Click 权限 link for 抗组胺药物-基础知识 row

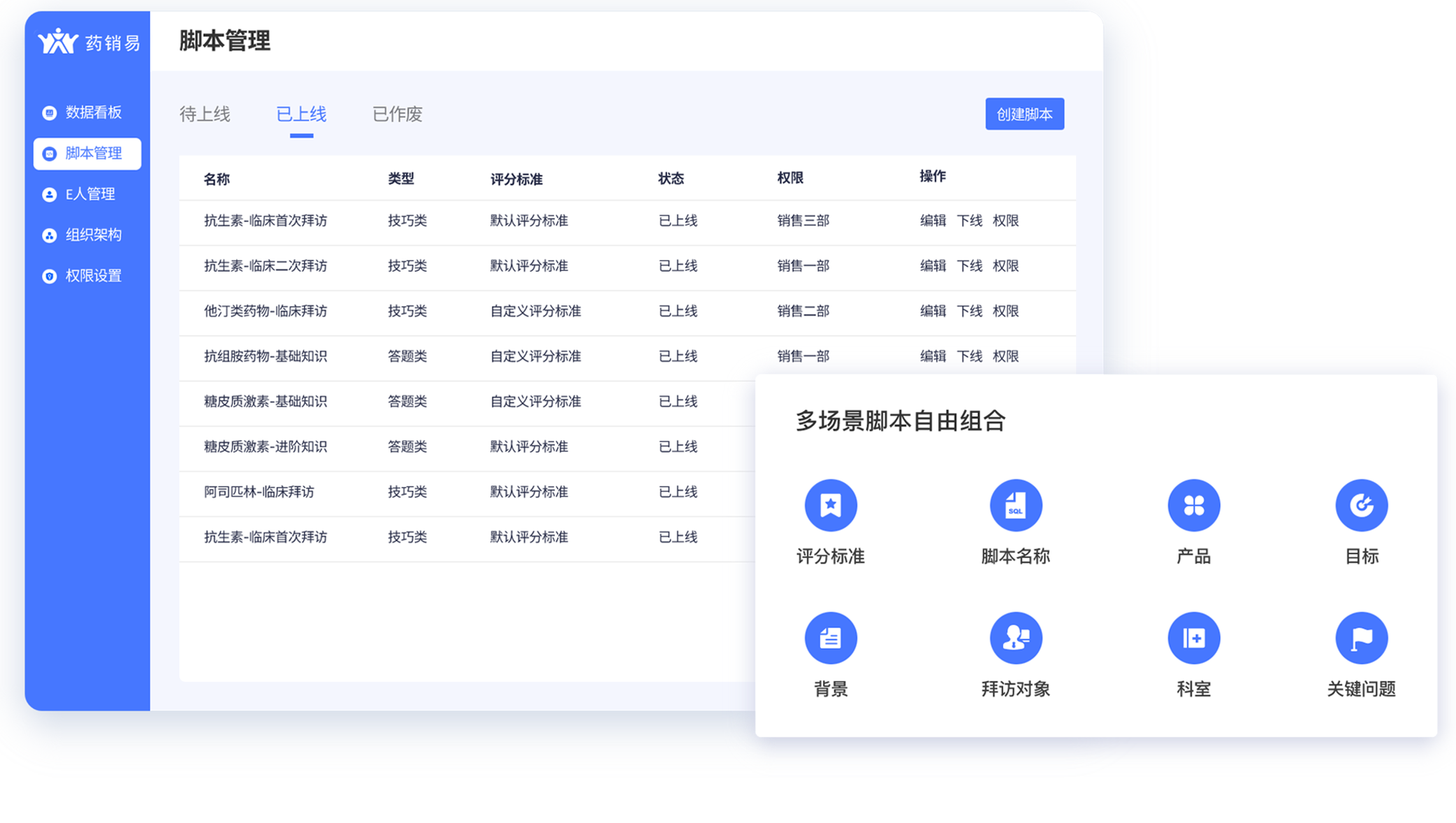[x=1005, y=356]
